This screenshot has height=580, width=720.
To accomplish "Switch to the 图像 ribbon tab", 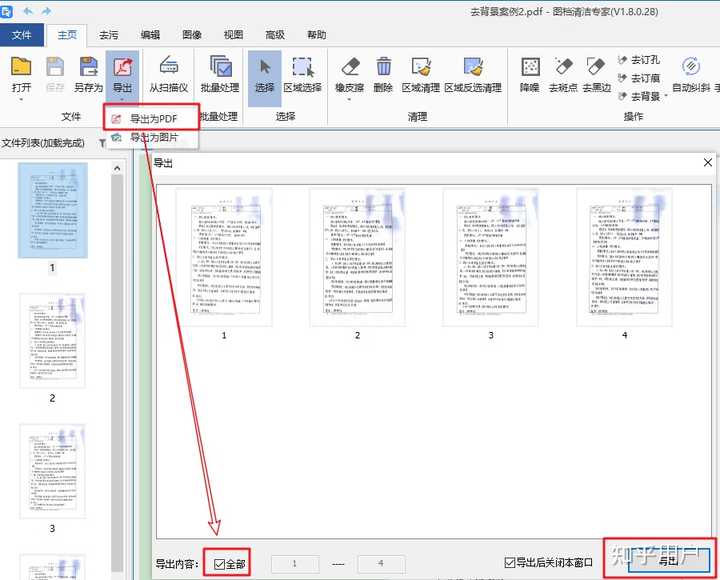I will coord(192,35).
